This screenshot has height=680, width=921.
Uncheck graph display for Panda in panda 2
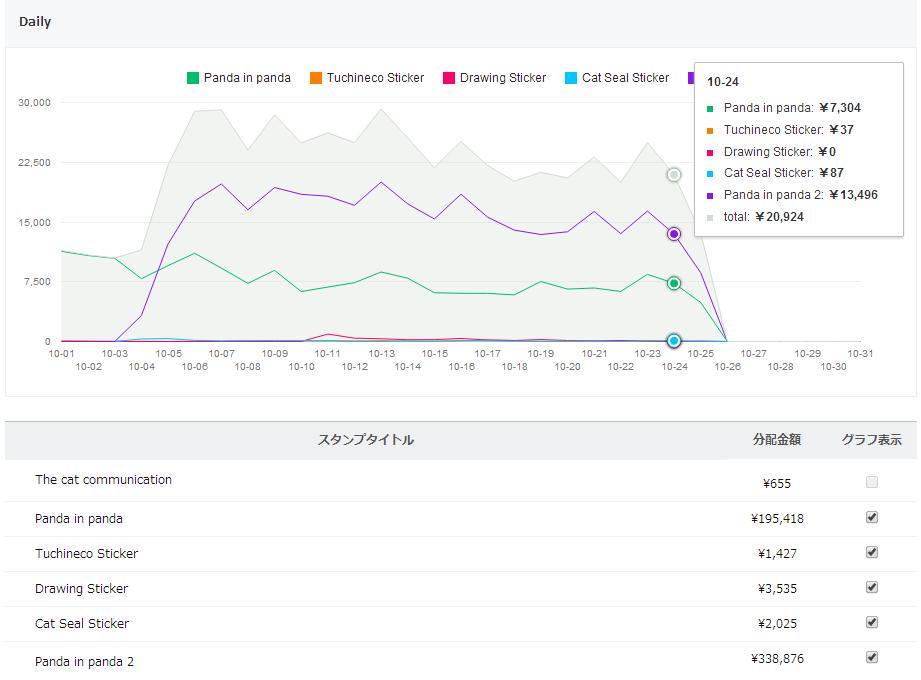[x=872, y=657]
